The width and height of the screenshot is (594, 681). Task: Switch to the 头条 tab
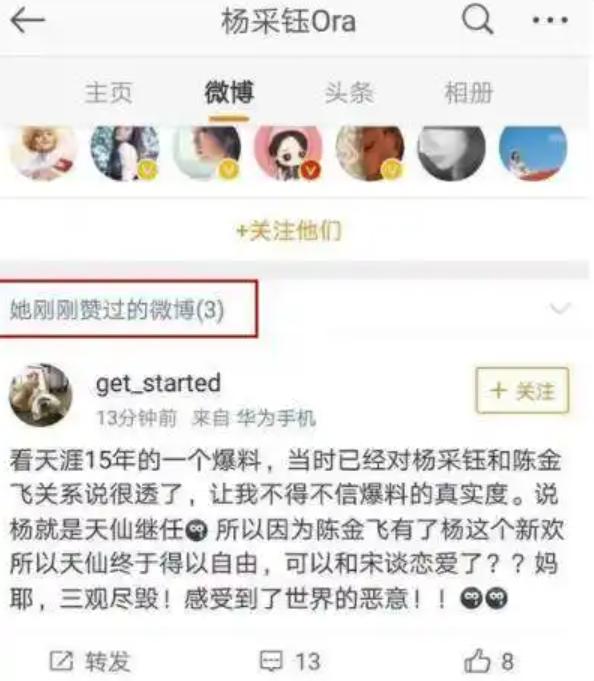[x=349, y=93]
